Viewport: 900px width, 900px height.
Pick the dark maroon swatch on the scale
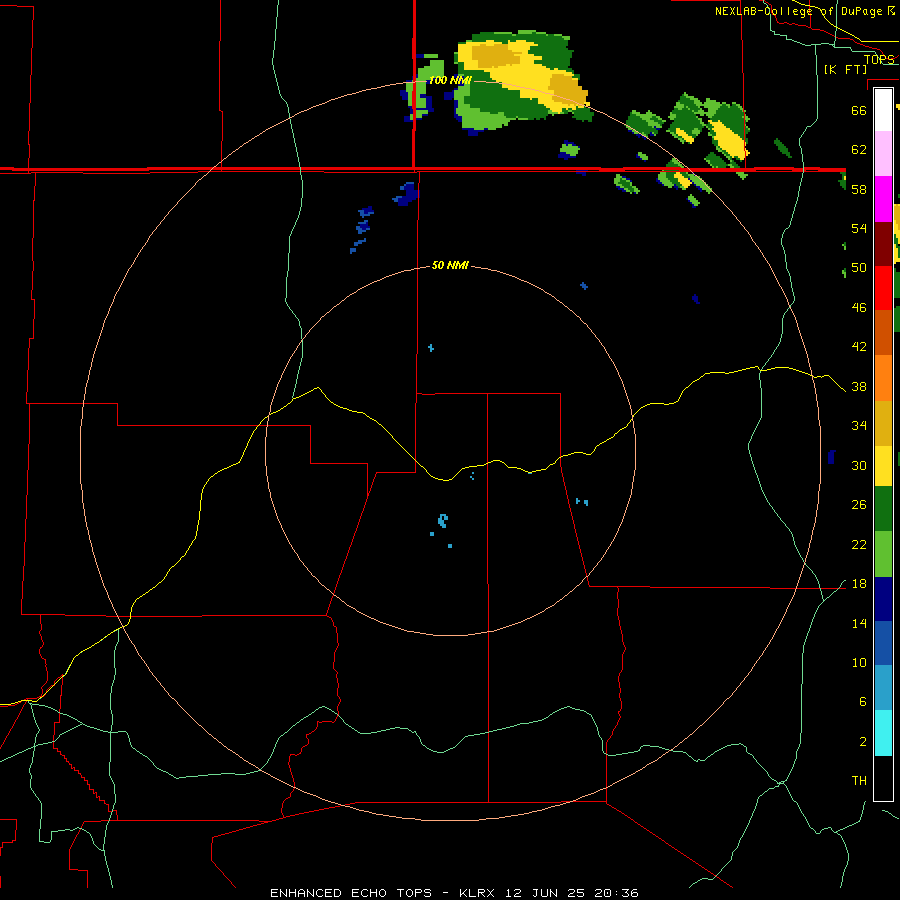(883, 243)
